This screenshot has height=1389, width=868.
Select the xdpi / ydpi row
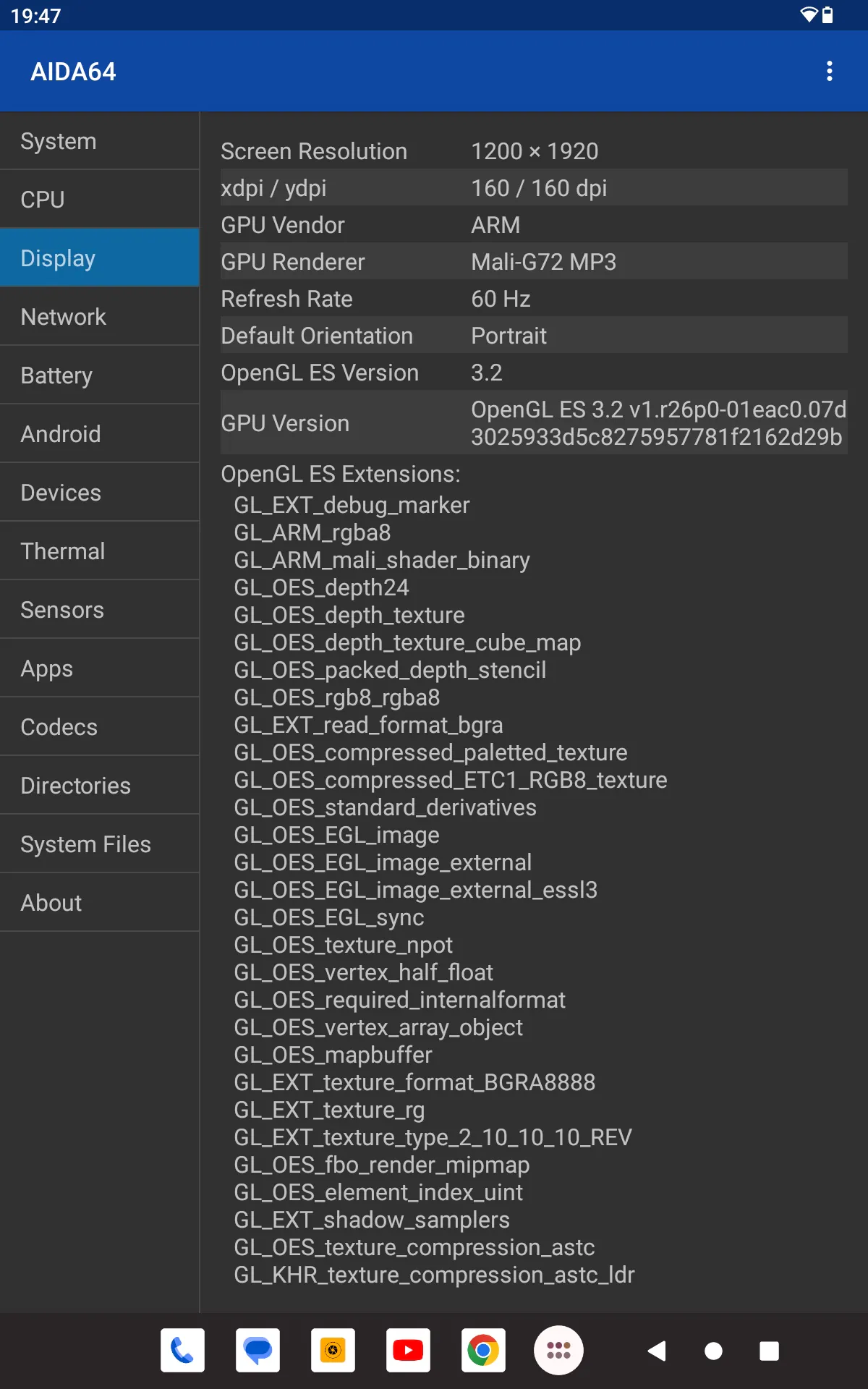point(534,188)
